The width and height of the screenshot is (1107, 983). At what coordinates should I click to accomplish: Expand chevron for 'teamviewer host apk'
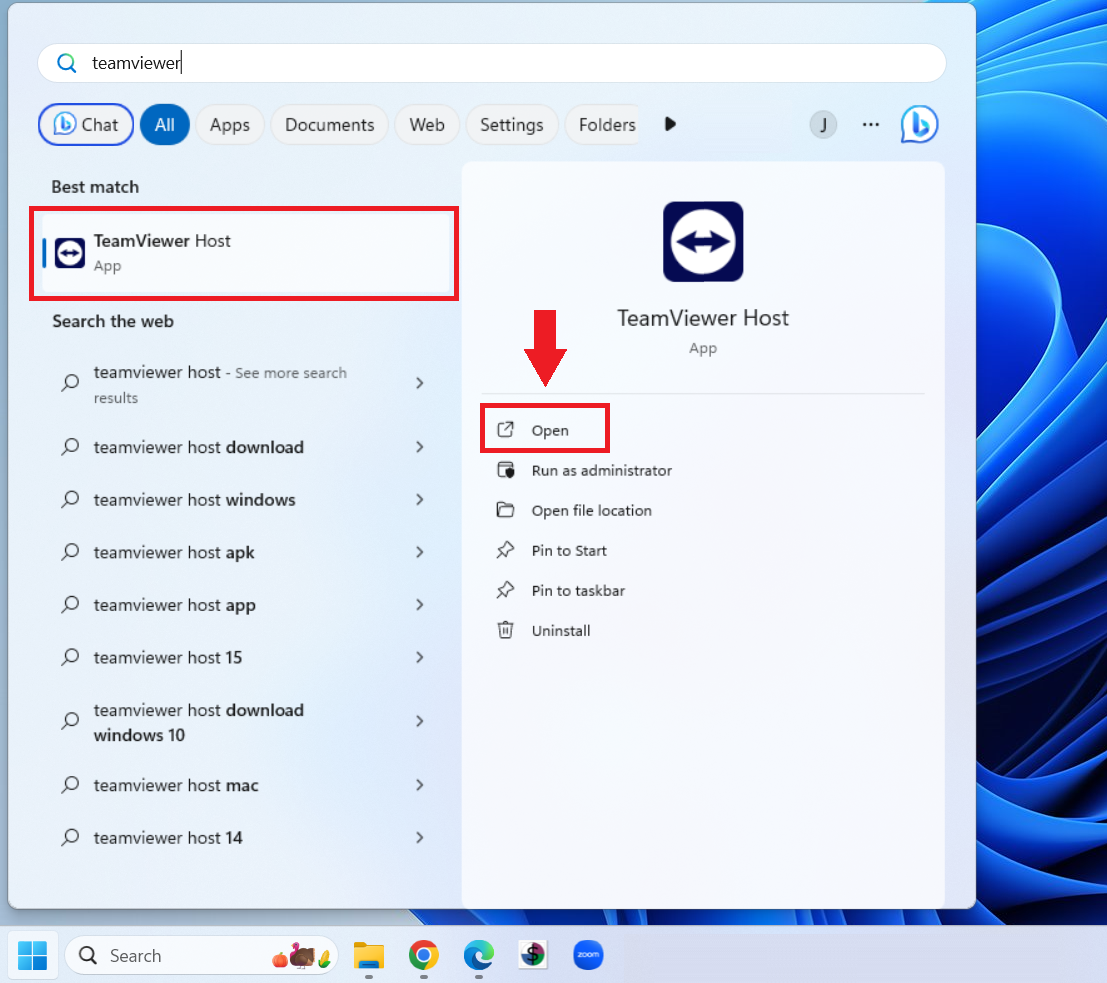[420, 552]
